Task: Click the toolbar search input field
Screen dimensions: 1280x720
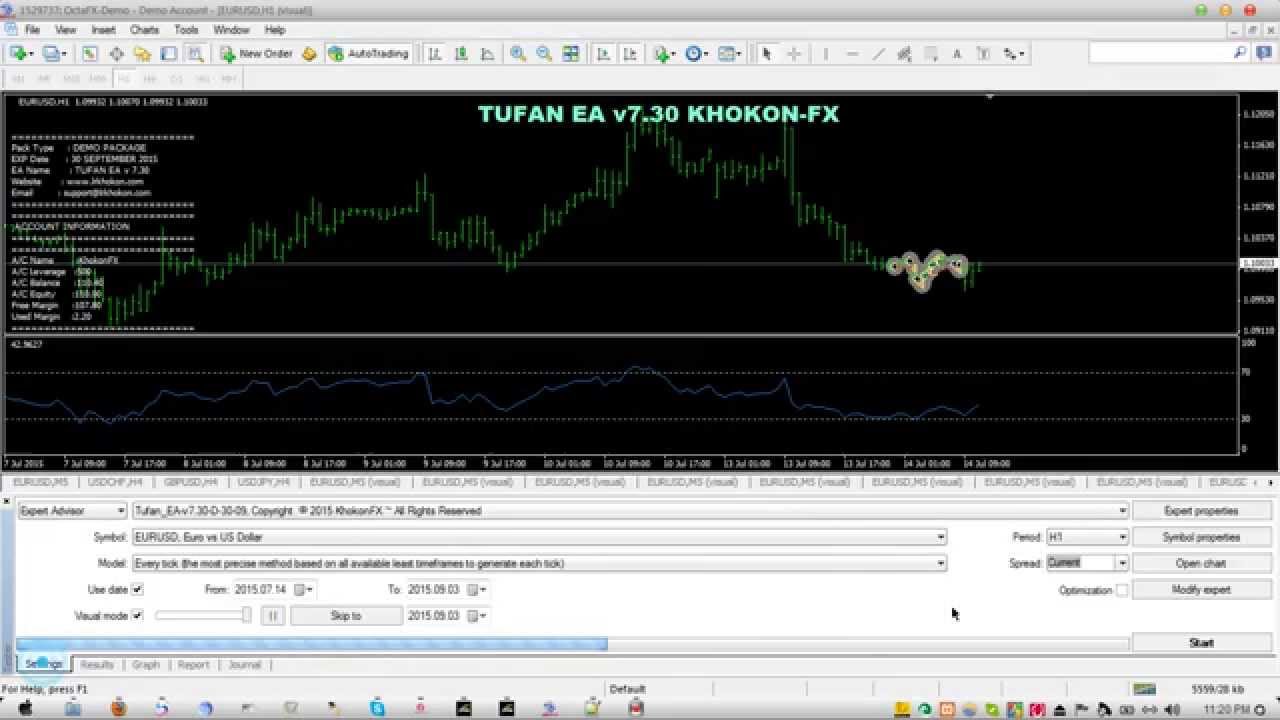Action: 1159,53
